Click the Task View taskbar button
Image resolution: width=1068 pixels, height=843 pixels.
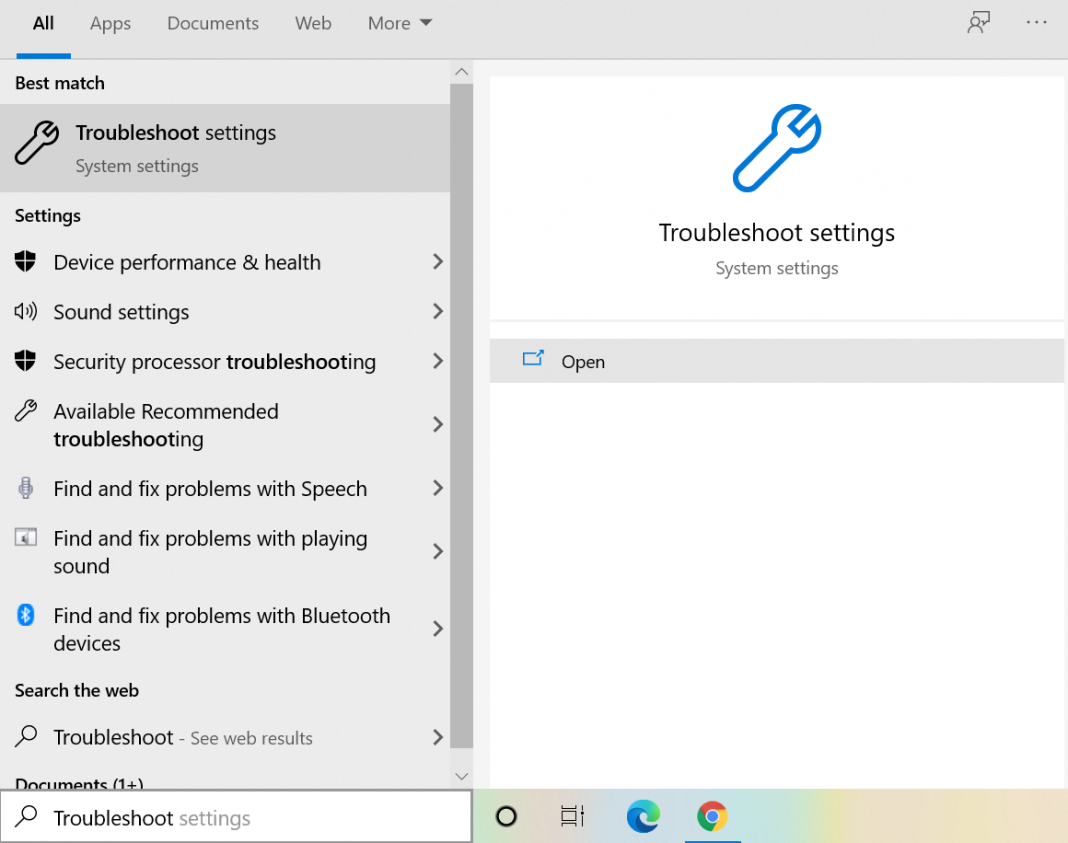point(571,816)
